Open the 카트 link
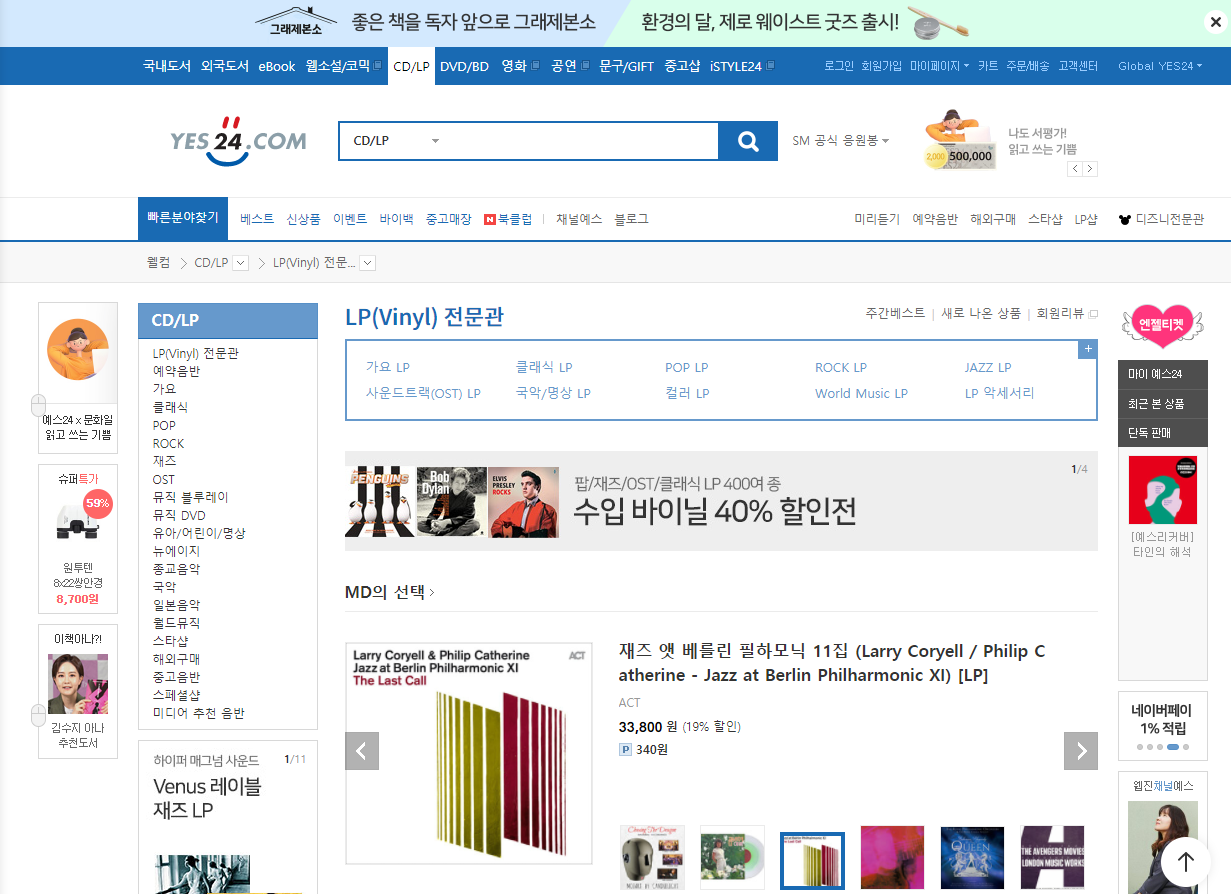This screenshot has height=894, width=1231. click(988, 66)
